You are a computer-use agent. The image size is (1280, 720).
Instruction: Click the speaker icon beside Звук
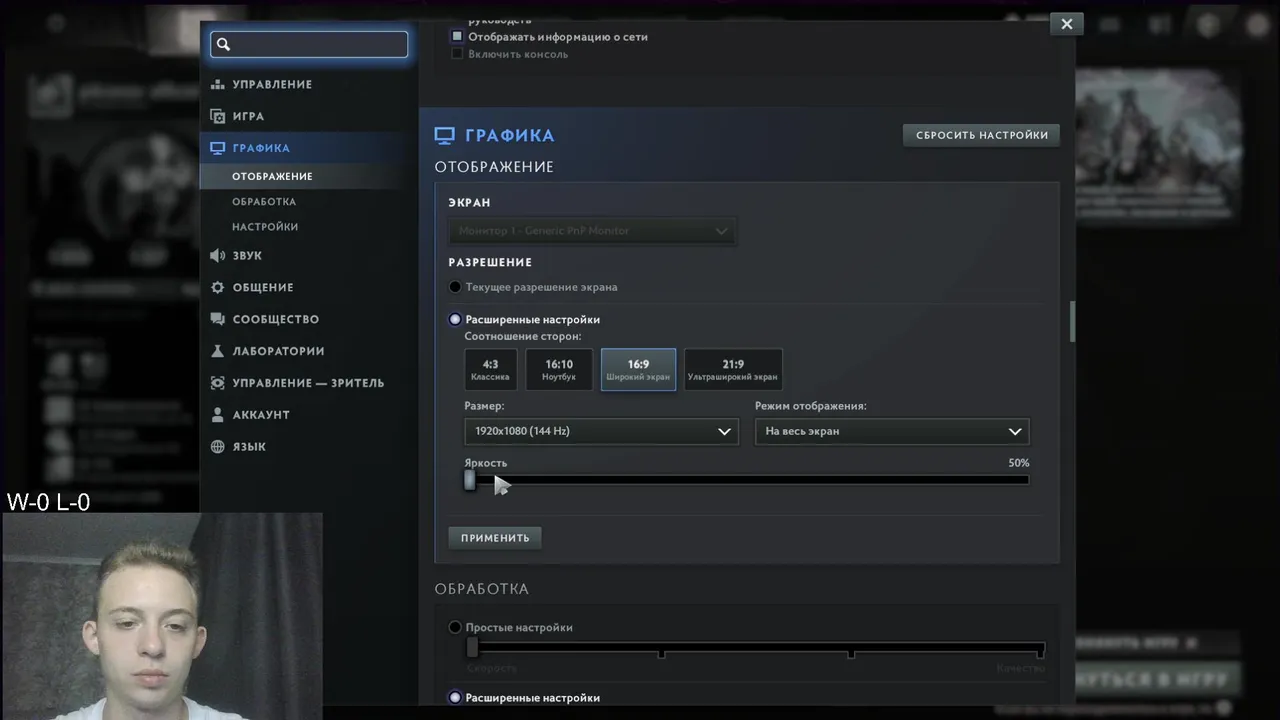pos(218,255)
